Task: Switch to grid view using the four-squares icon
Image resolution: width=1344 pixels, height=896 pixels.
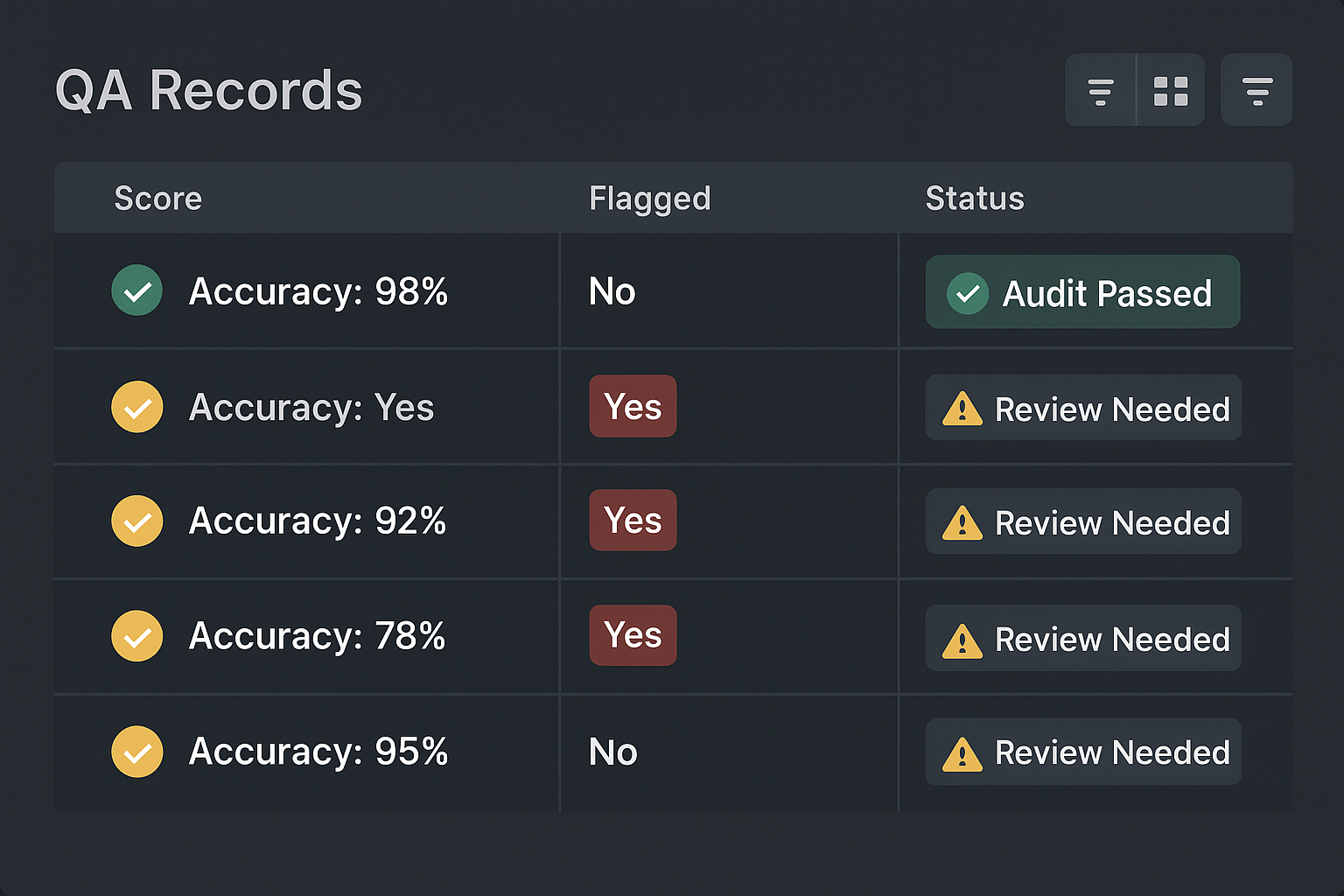Action: (x=1171, y=91)
